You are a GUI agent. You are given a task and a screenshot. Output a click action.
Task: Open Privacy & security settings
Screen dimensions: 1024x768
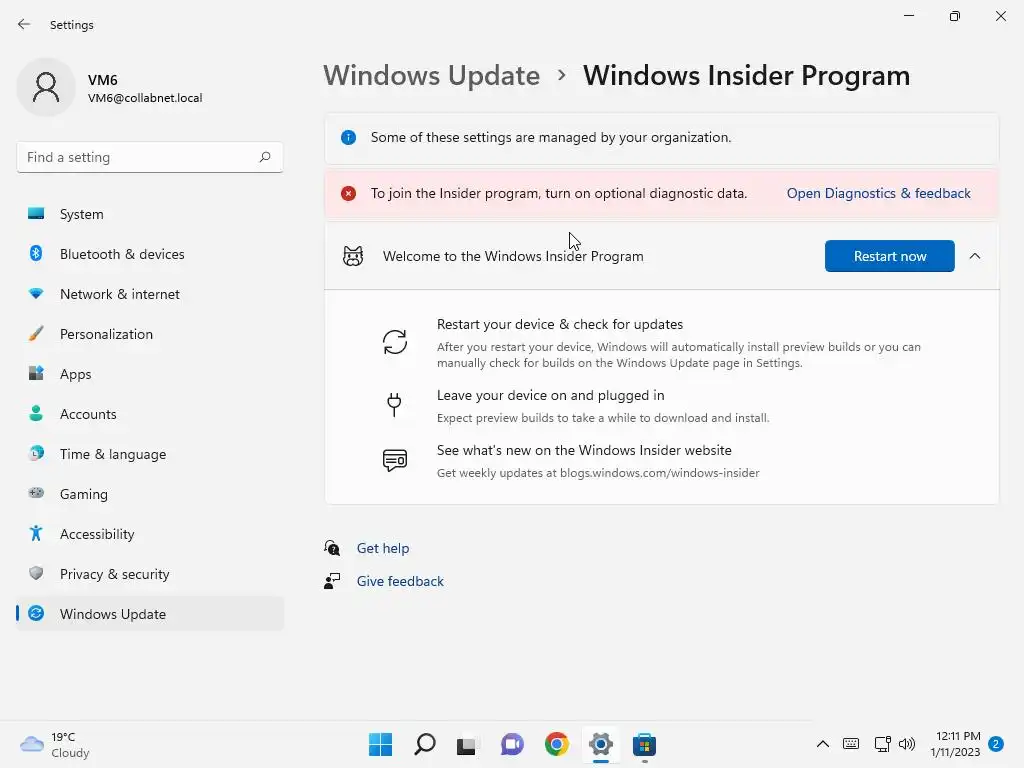click(x=150, y=574)
